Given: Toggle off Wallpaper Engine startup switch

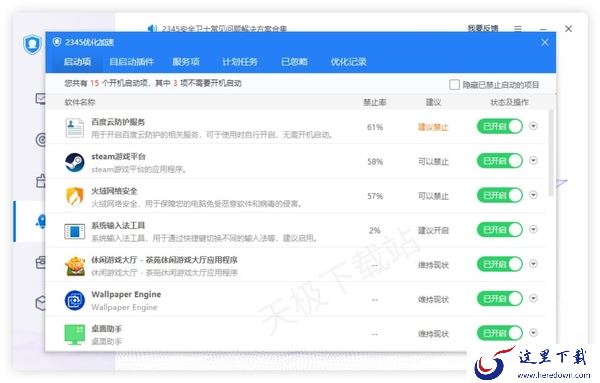Looking at the screenshot, I should point(500,298).
